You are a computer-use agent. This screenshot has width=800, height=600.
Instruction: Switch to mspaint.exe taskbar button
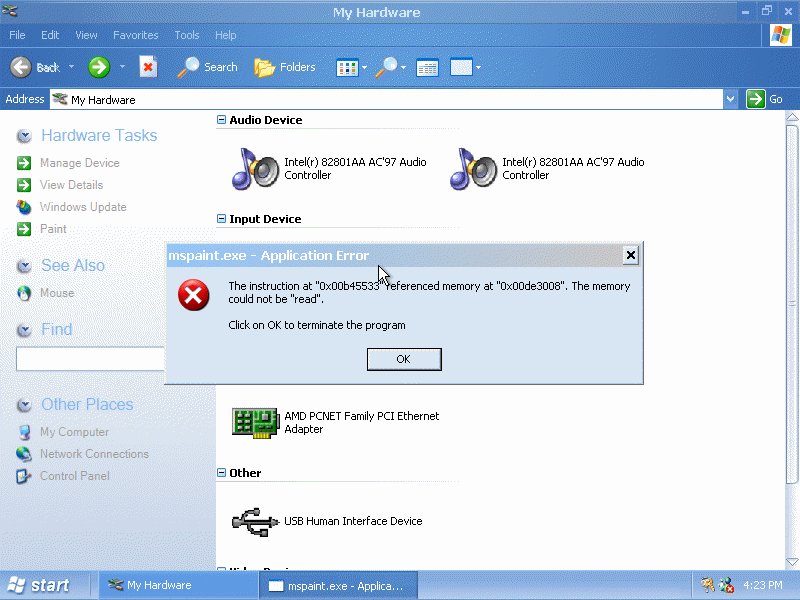click(339, 586)
